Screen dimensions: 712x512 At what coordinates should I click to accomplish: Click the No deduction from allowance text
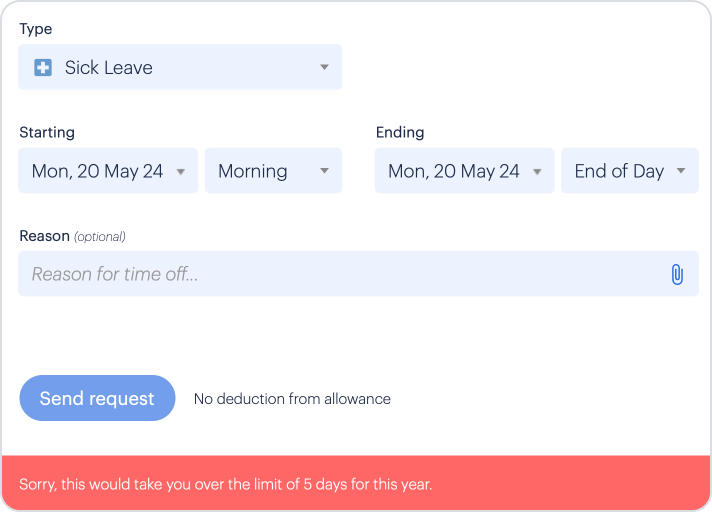(x=292, y=399)
